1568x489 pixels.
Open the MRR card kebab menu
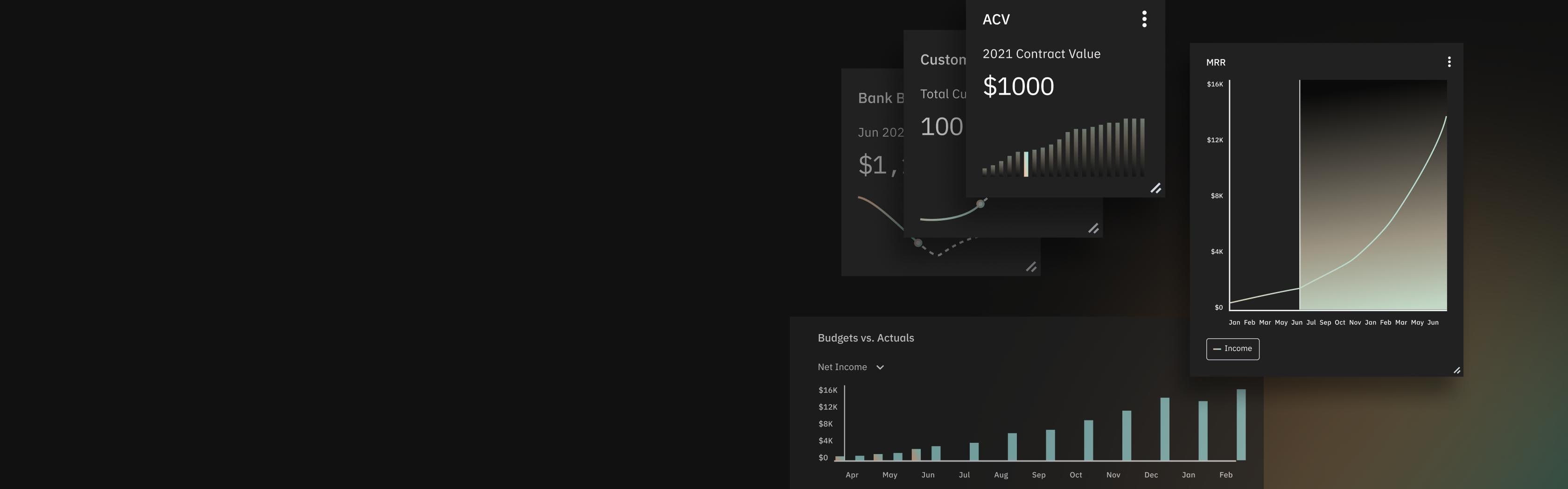pyautogui.click(x=1449, y=62)
